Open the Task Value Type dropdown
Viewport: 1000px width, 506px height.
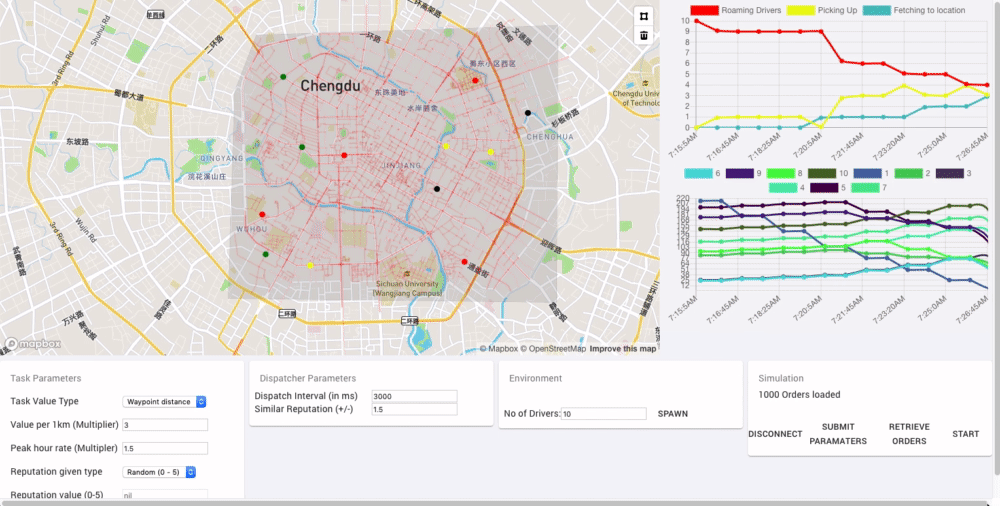165,401
